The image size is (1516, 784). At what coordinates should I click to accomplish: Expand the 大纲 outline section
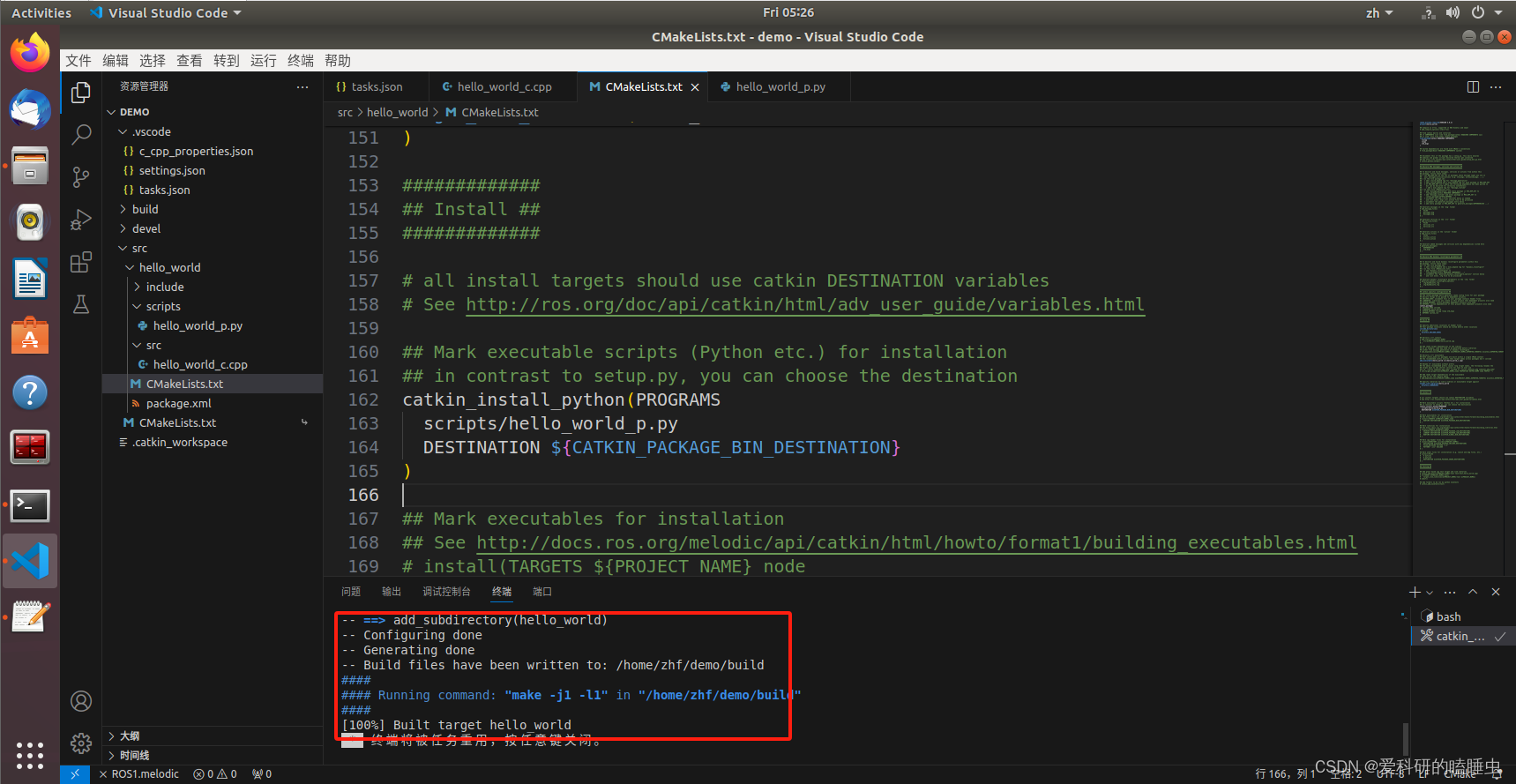213,735
